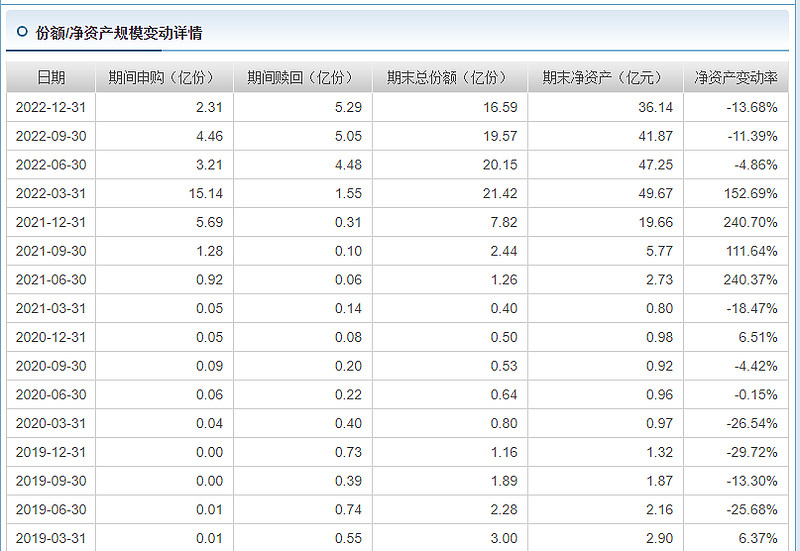Select the change rate -11.39%
Image resolution: width=800 pixels, height=551 pixels.
pos(752,136)
